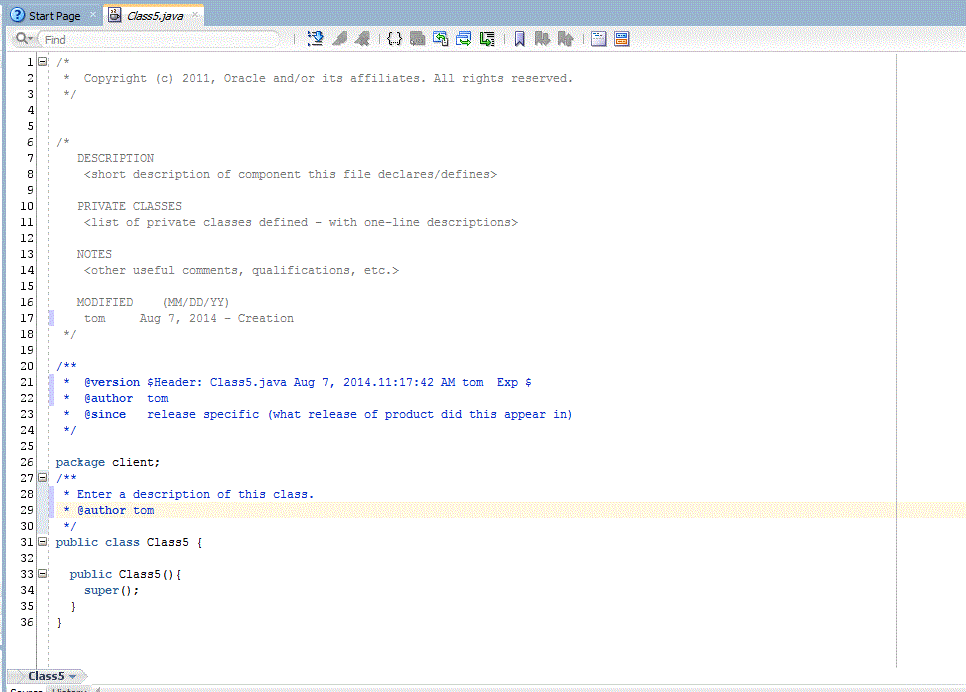This screenshot has height=692, width=966.
Task: Go to previous bookmark icon
Action: (x=565, y=39)
